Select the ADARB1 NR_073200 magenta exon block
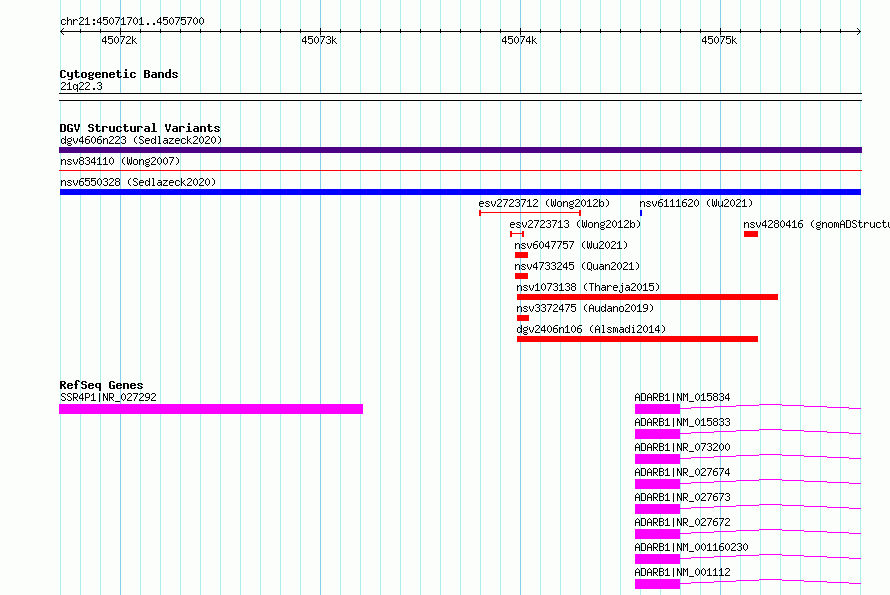This screenshot has width=890, height=595. coord(657,459)
